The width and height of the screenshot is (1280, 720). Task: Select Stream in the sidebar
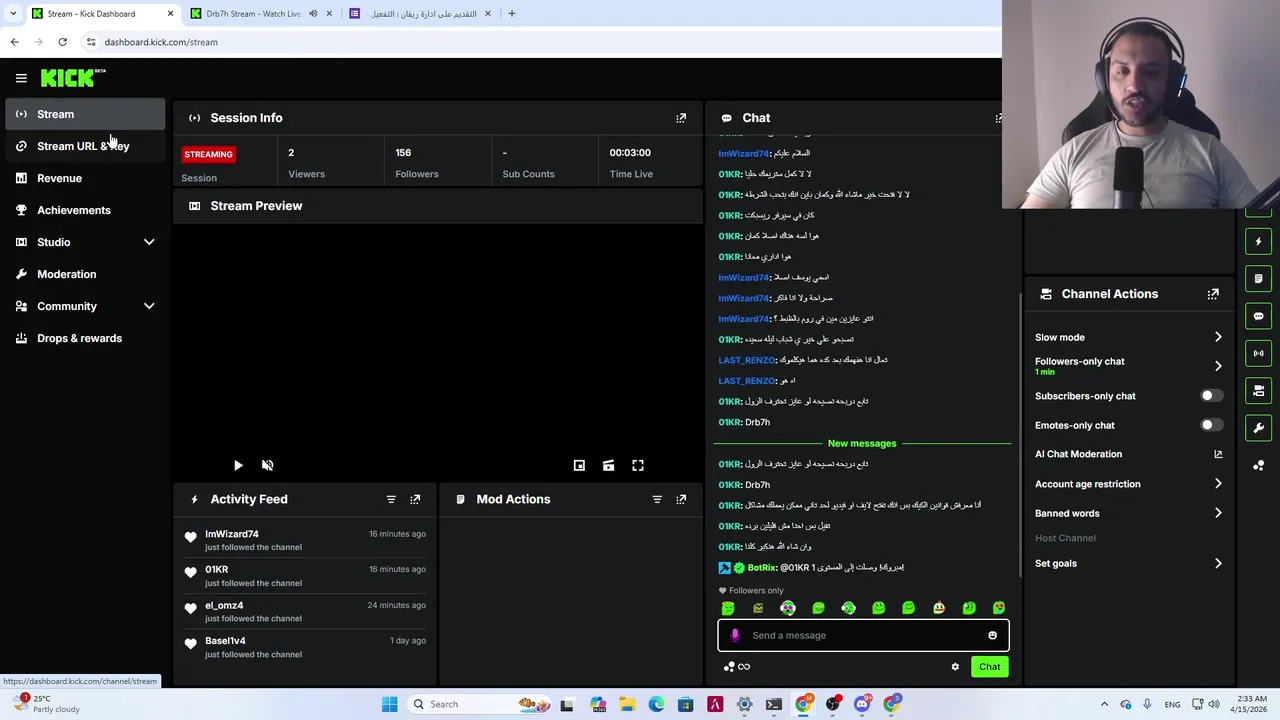[85, 114]
